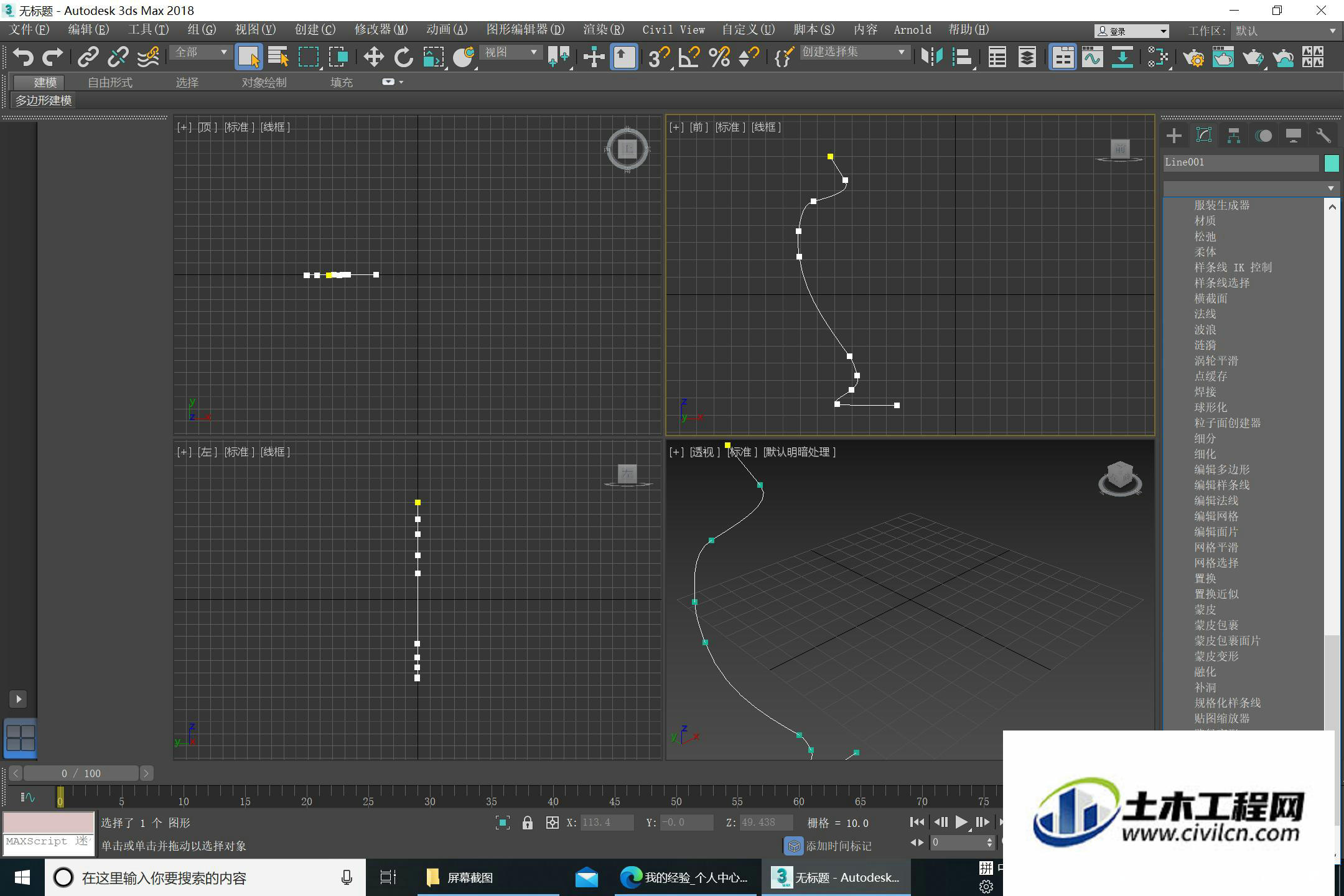Click the front viewport [前] label
Image resolution: width=1344 pixels, height=896 pixels.
click(x=698, y=127)
